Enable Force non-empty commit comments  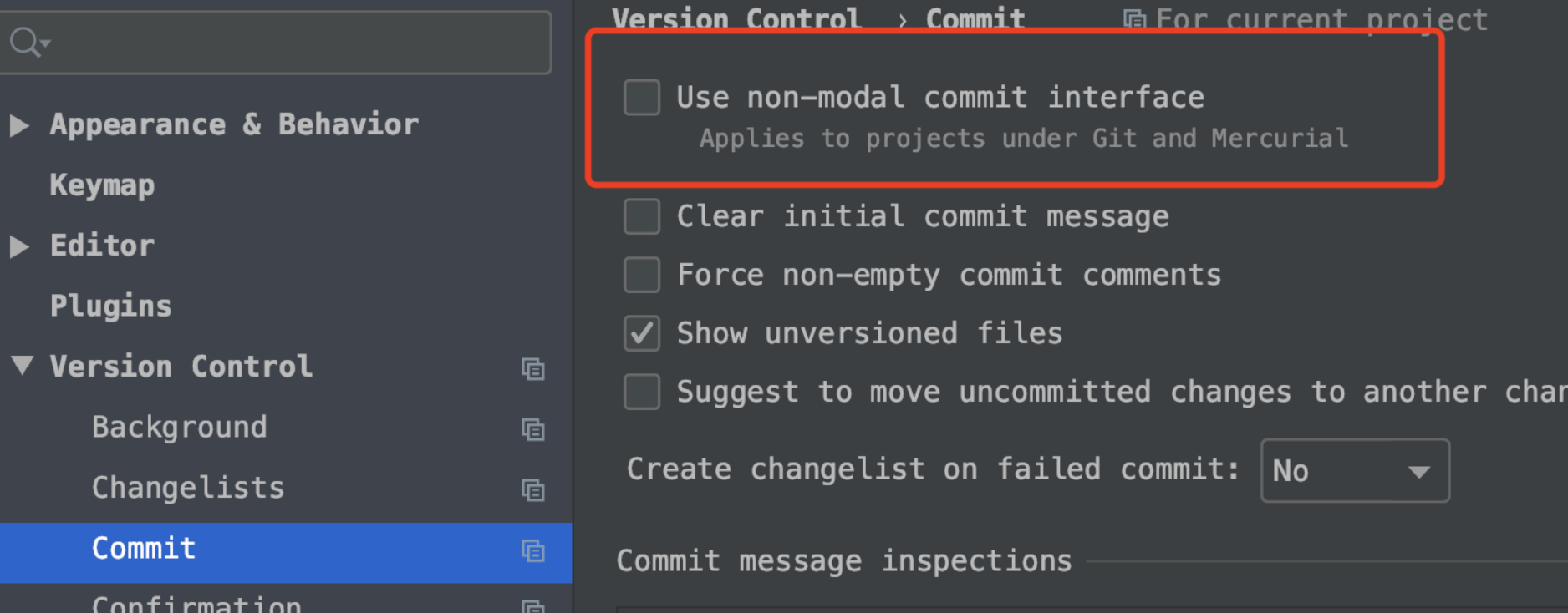click(642, 276)
